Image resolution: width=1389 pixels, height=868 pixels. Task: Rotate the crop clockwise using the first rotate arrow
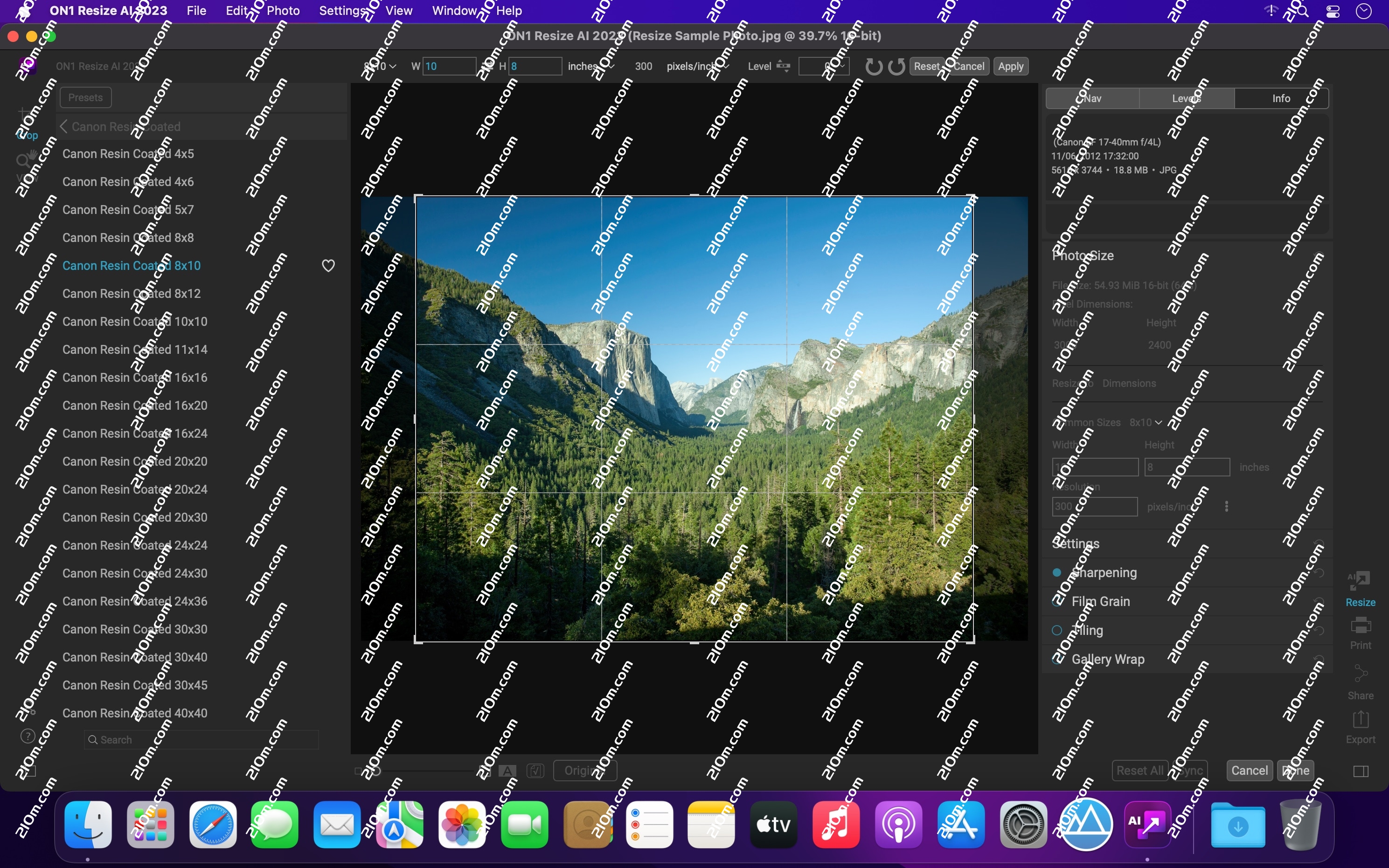[x=873, y=67]
